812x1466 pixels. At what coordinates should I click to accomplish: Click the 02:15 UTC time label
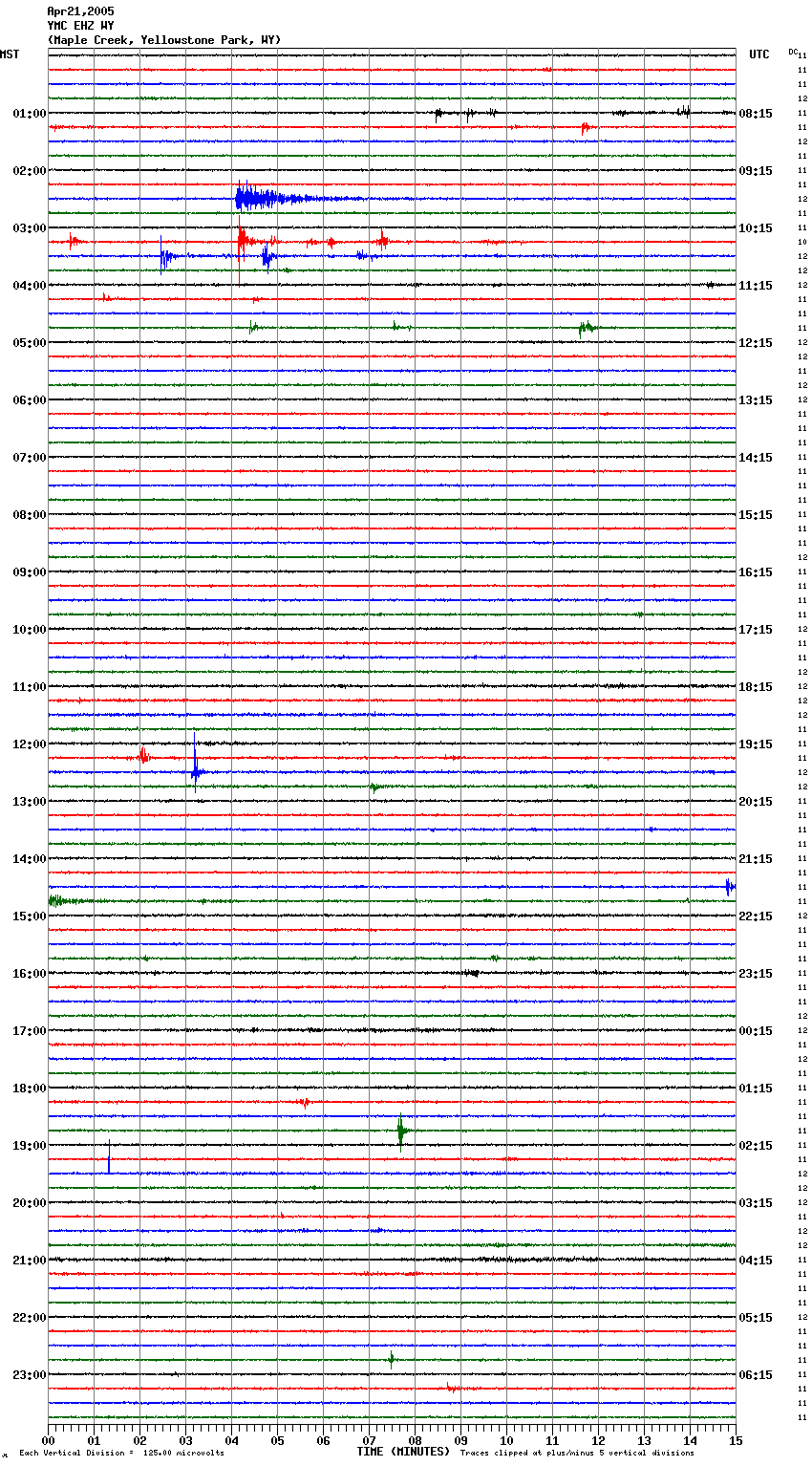pyautogui.click(x=756, y=1146)
